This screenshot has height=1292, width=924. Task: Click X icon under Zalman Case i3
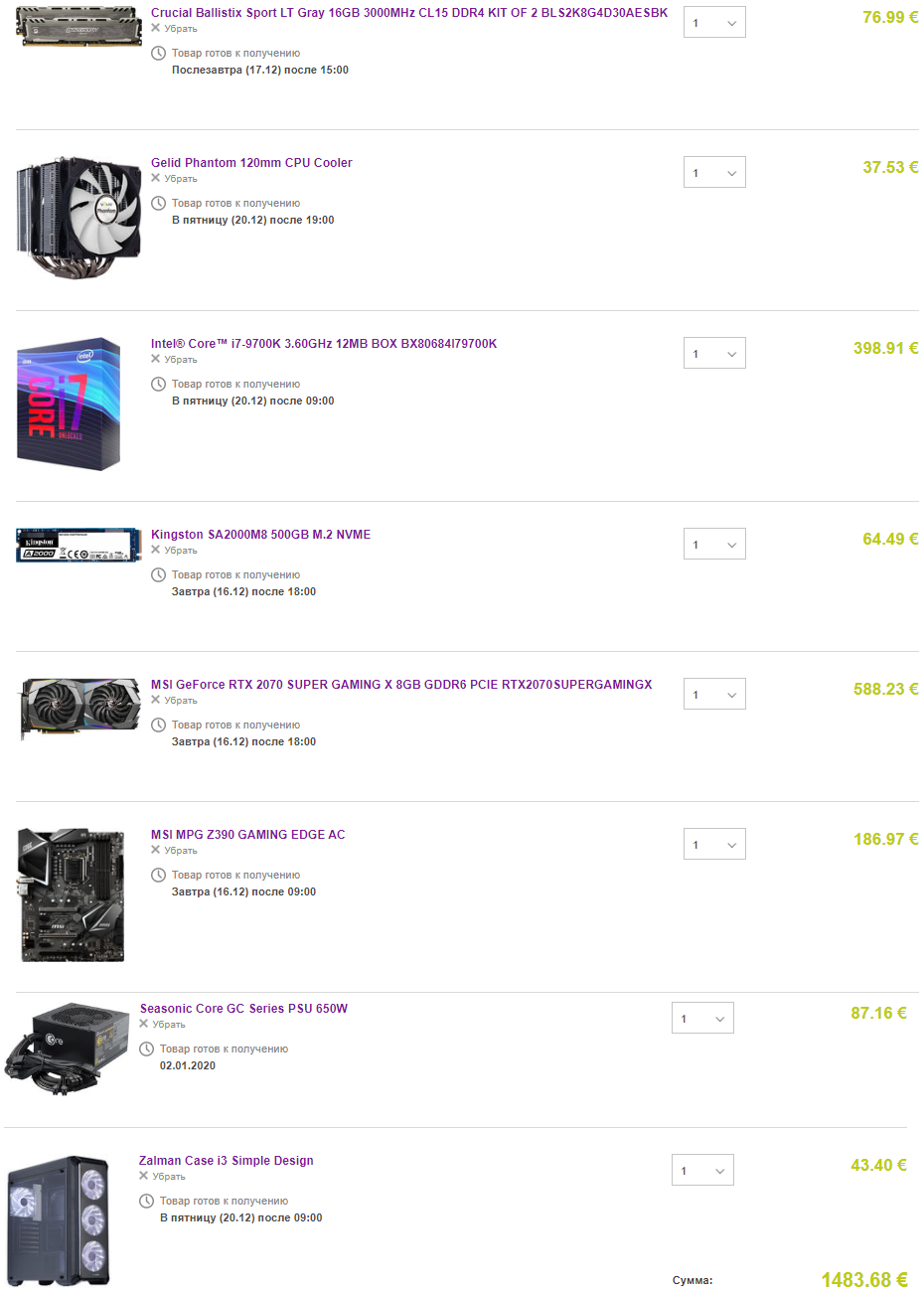[143, 1176]
